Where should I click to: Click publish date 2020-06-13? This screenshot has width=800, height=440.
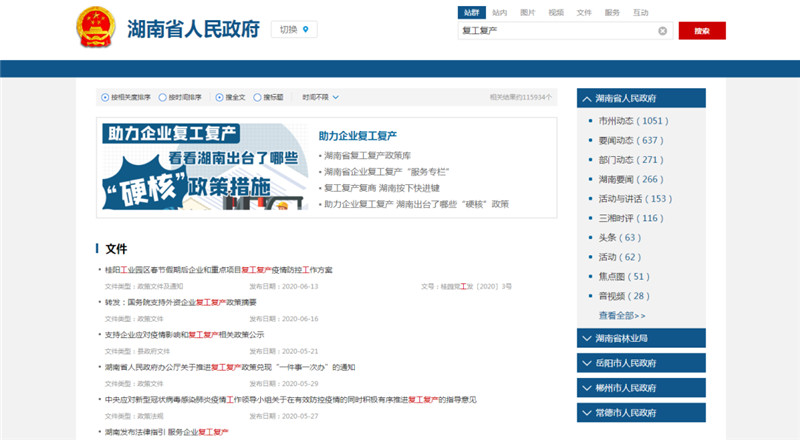click(x=300, y=286)
